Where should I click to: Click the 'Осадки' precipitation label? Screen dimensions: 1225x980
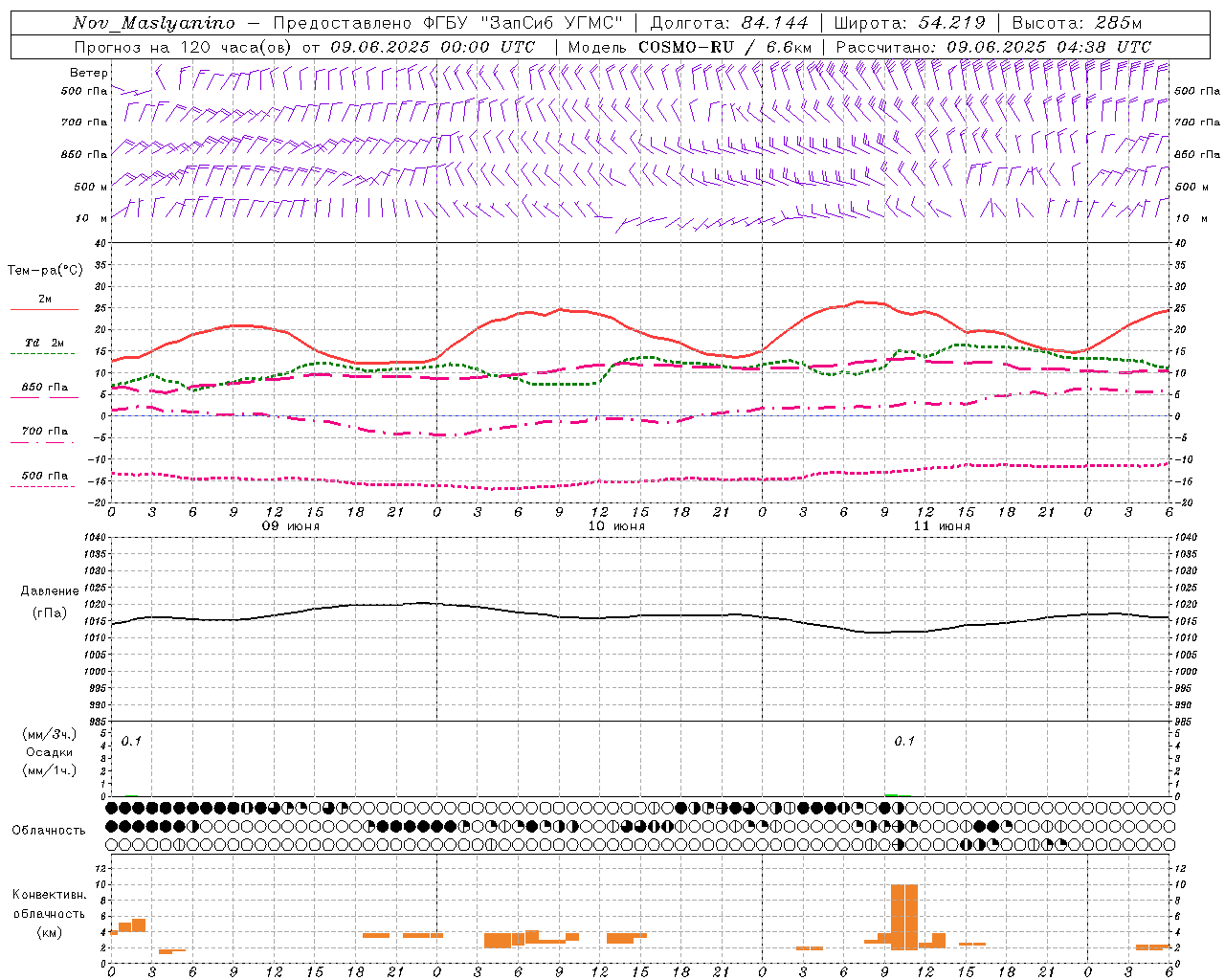(50, 752)
